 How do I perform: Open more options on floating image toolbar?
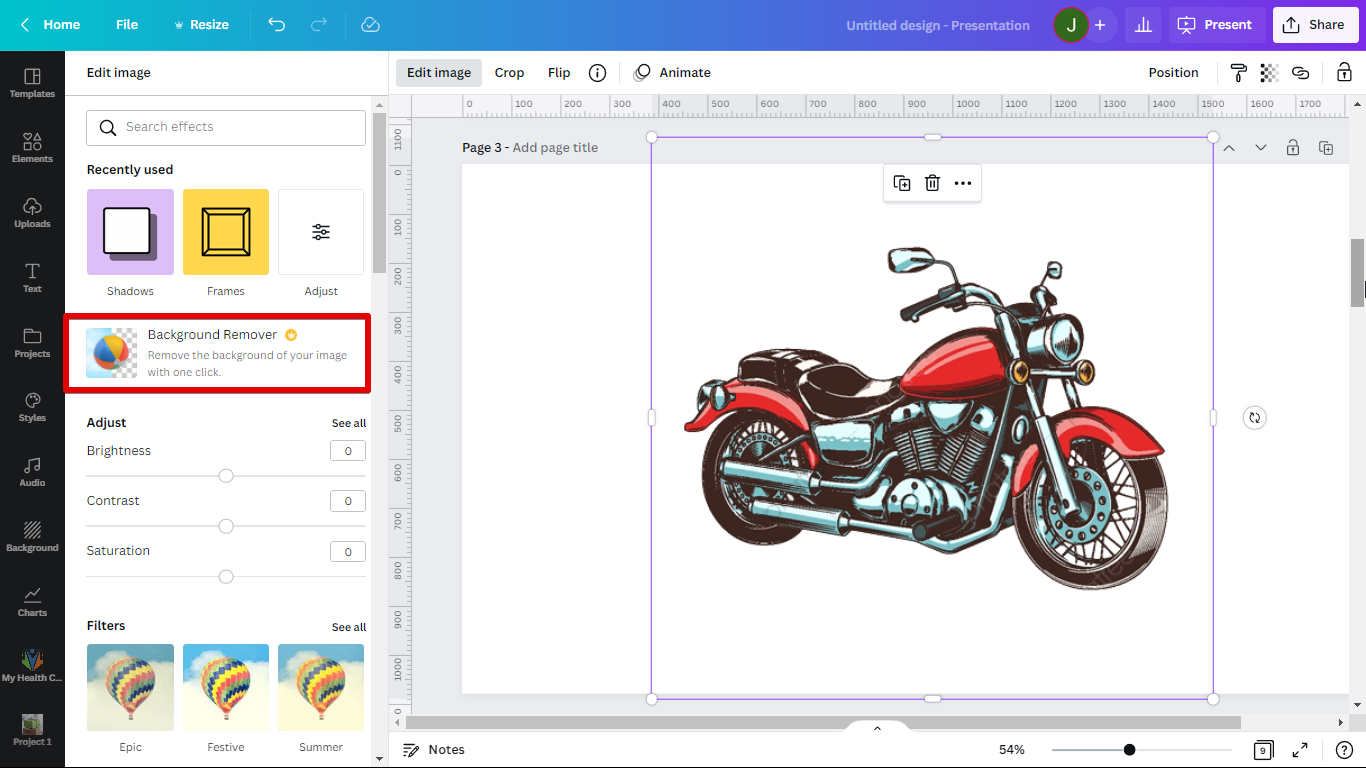[x=963, y=183]
